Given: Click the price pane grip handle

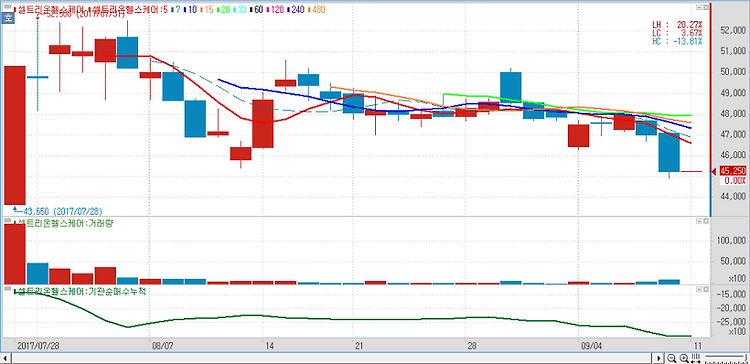Looking at the screenshot, I should tap(8, 7).
